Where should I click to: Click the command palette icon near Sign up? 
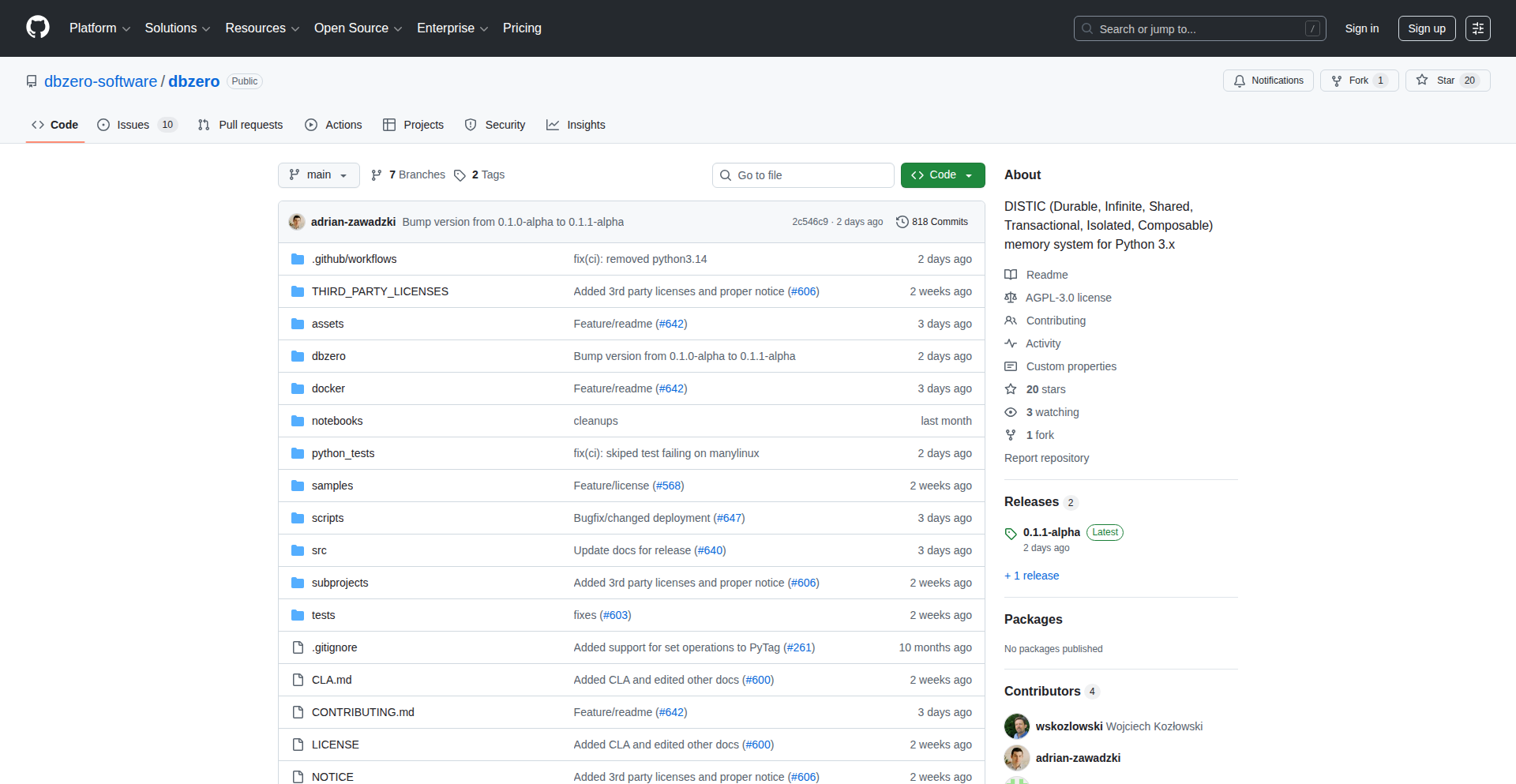1477,28
